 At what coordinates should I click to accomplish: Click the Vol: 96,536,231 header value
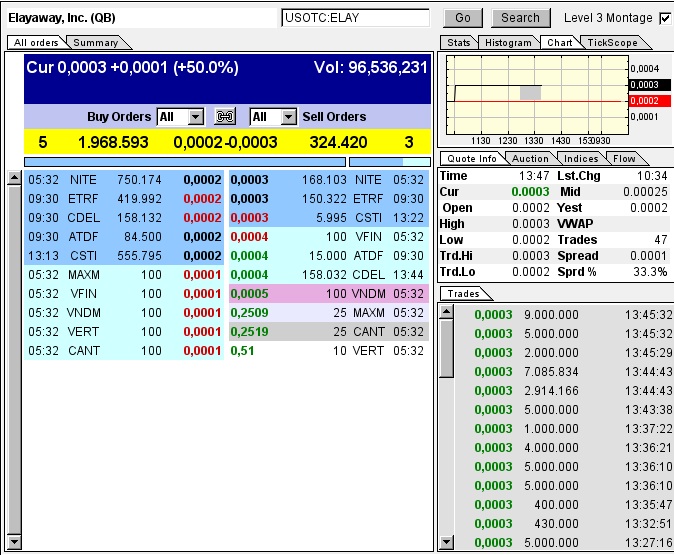pos(371,67)
